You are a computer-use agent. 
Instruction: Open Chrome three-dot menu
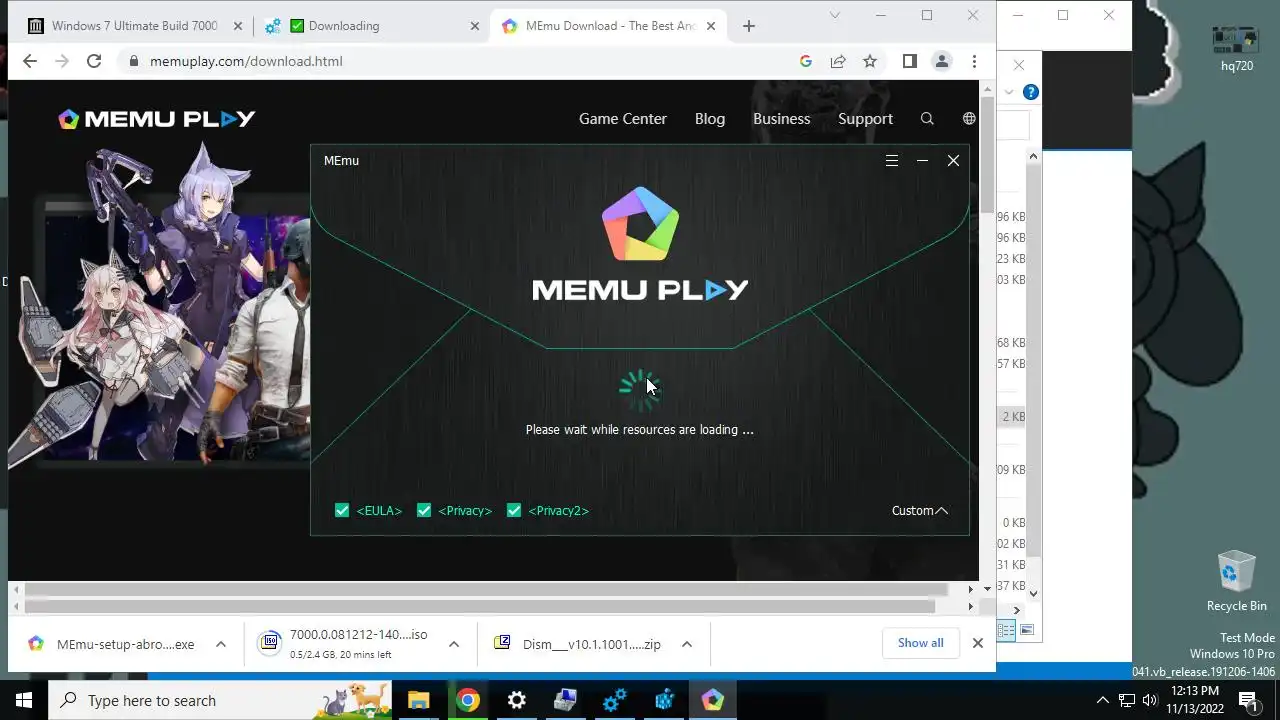[x=974, y=61]
